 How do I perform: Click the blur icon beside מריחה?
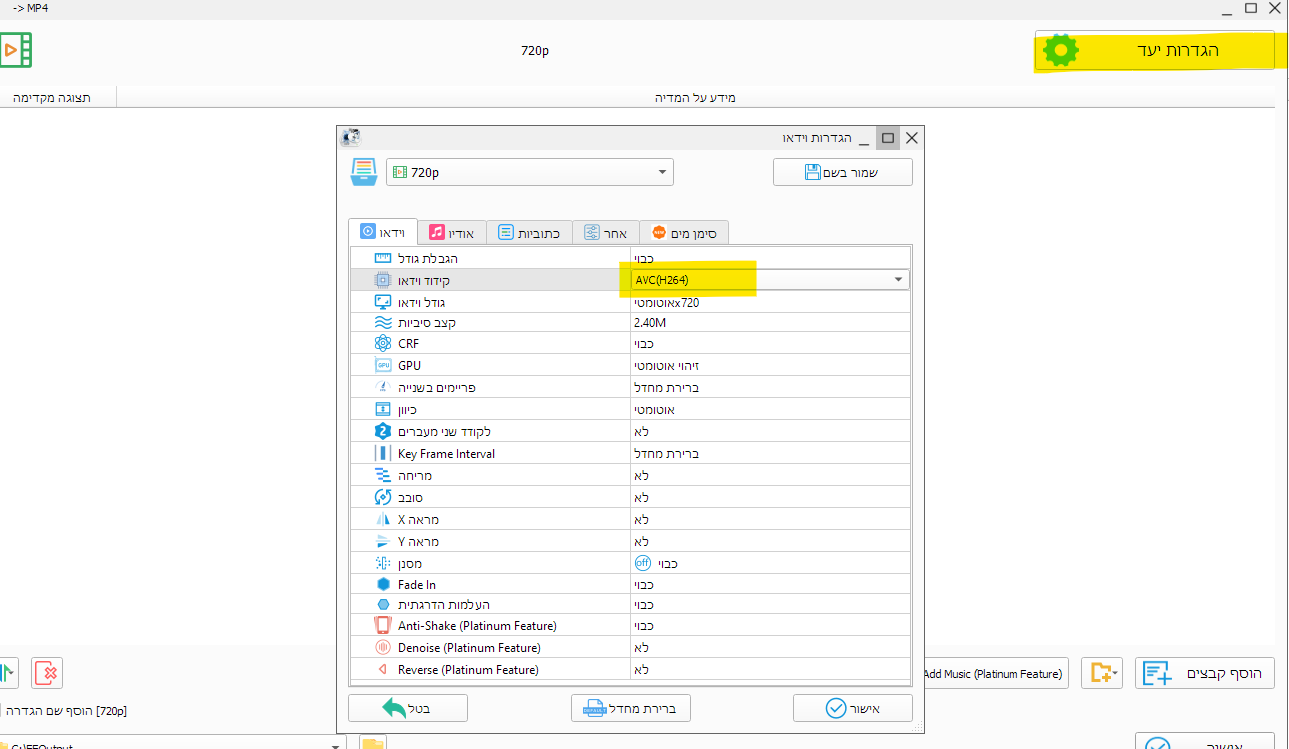click(384, 475)
